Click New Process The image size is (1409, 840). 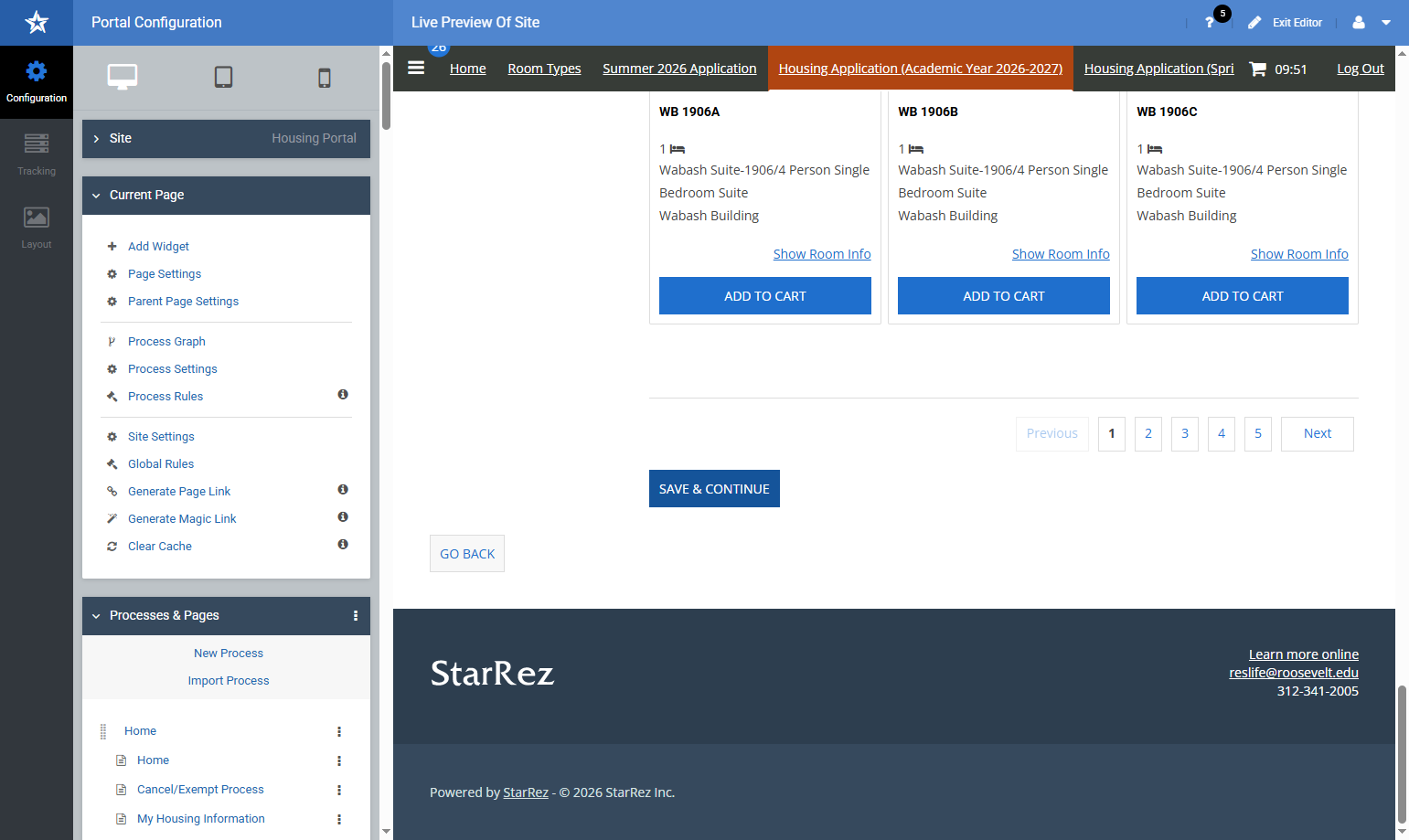point(229,654)
